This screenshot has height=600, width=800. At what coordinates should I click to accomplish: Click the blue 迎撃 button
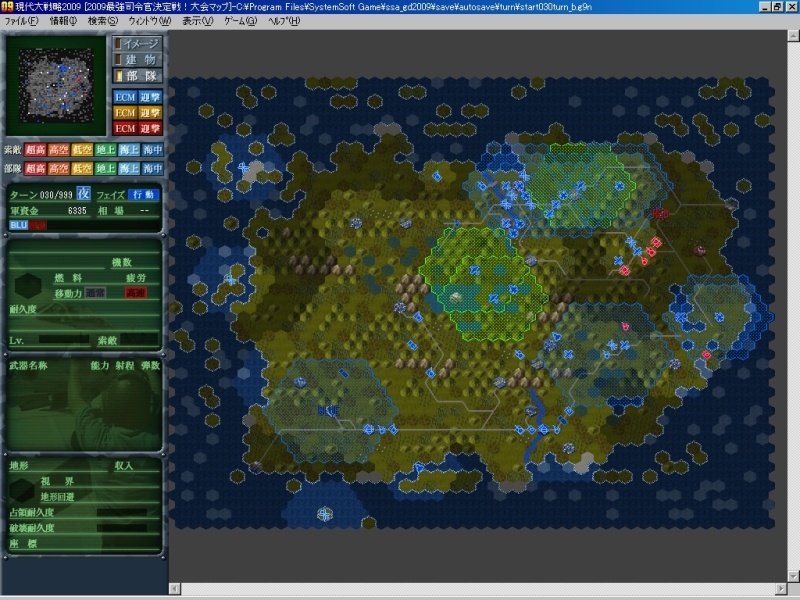(150, 97)
